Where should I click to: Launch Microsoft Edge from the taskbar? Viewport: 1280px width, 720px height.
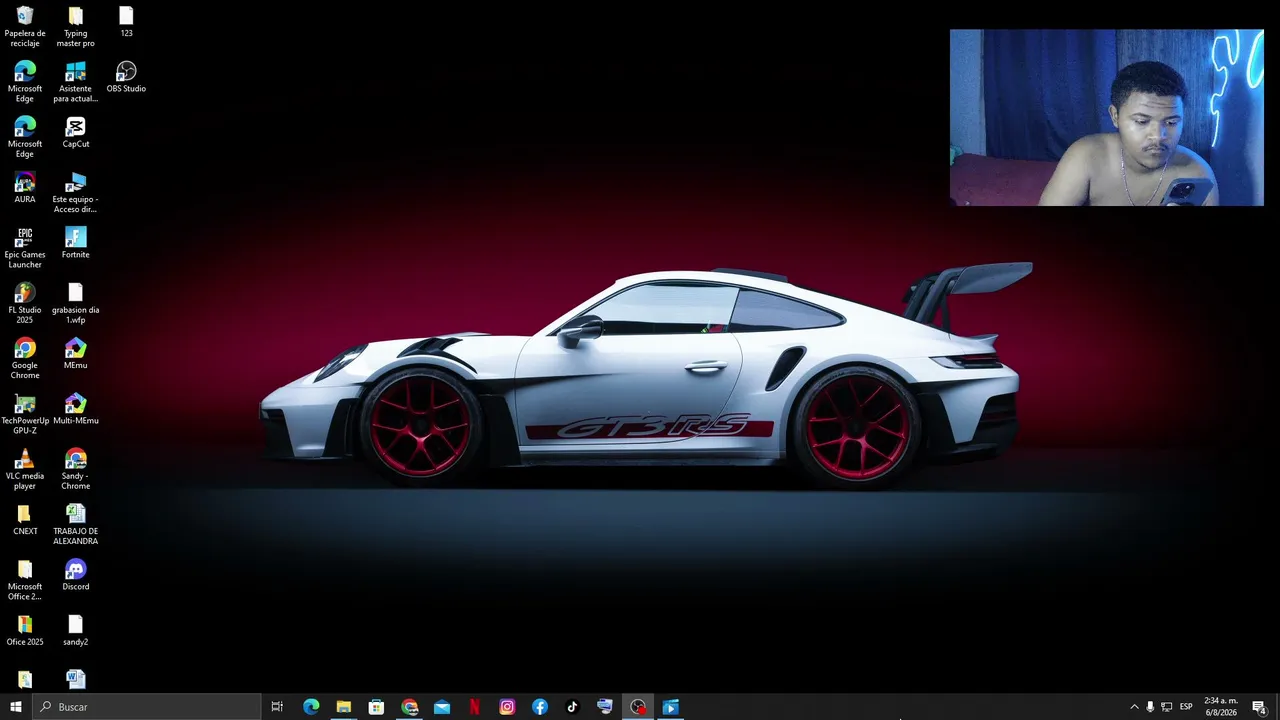[x=311, y=707]
